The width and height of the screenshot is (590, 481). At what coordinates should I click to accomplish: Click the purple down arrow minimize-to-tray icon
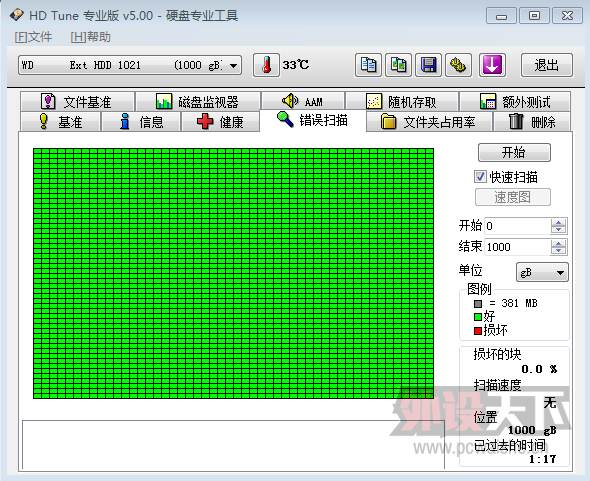[x=492, y=65]
